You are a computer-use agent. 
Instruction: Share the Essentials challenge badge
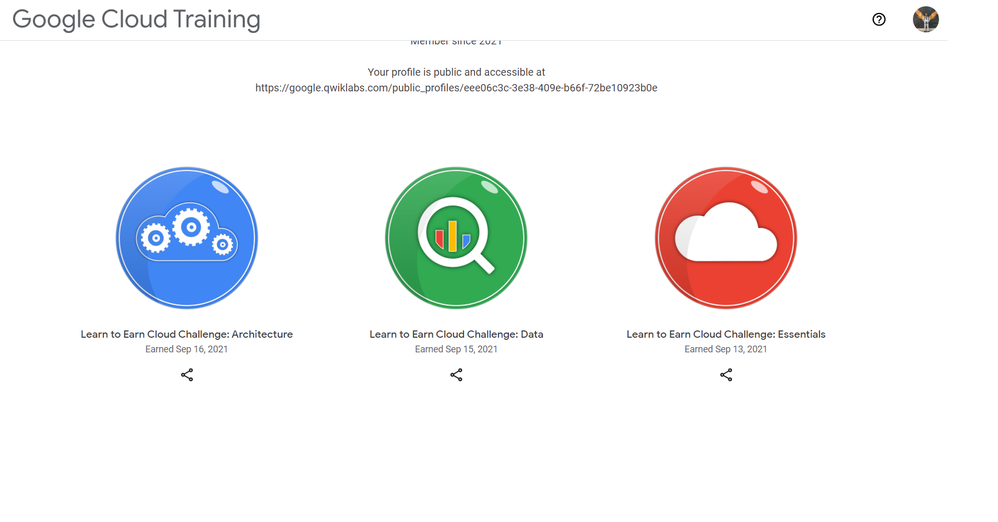(x=726, y=375)
